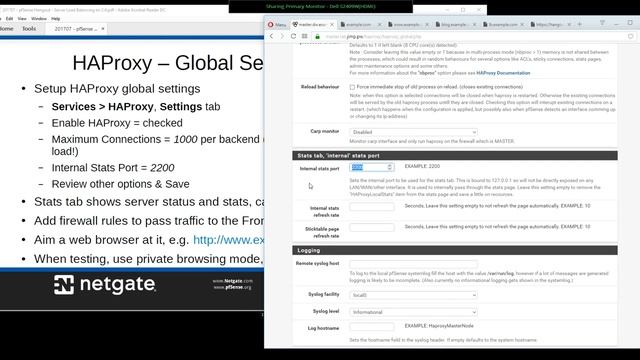Click 'EXAMPLE: HaproxyMasterNode' hint text
640x360 pixels.
(439, 326)
